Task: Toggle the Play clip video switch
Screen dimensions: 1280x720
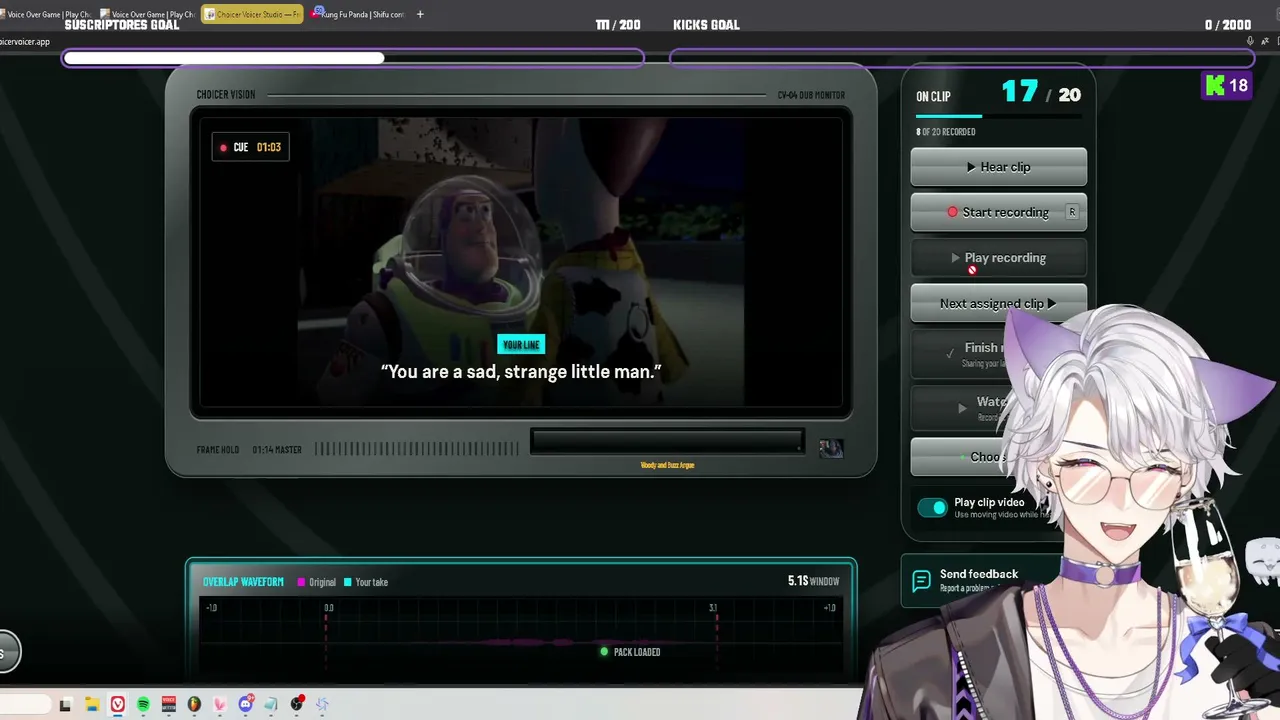Action: [x=932, y=508]
